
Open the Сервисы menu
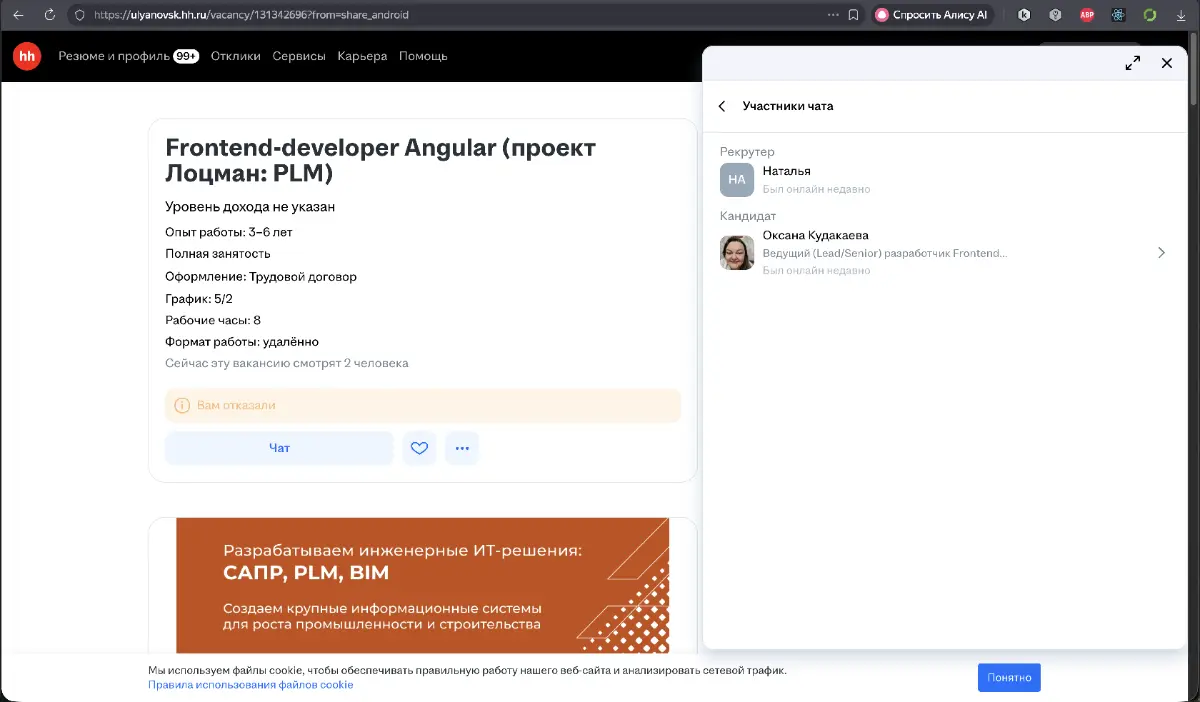pos(299,56)
